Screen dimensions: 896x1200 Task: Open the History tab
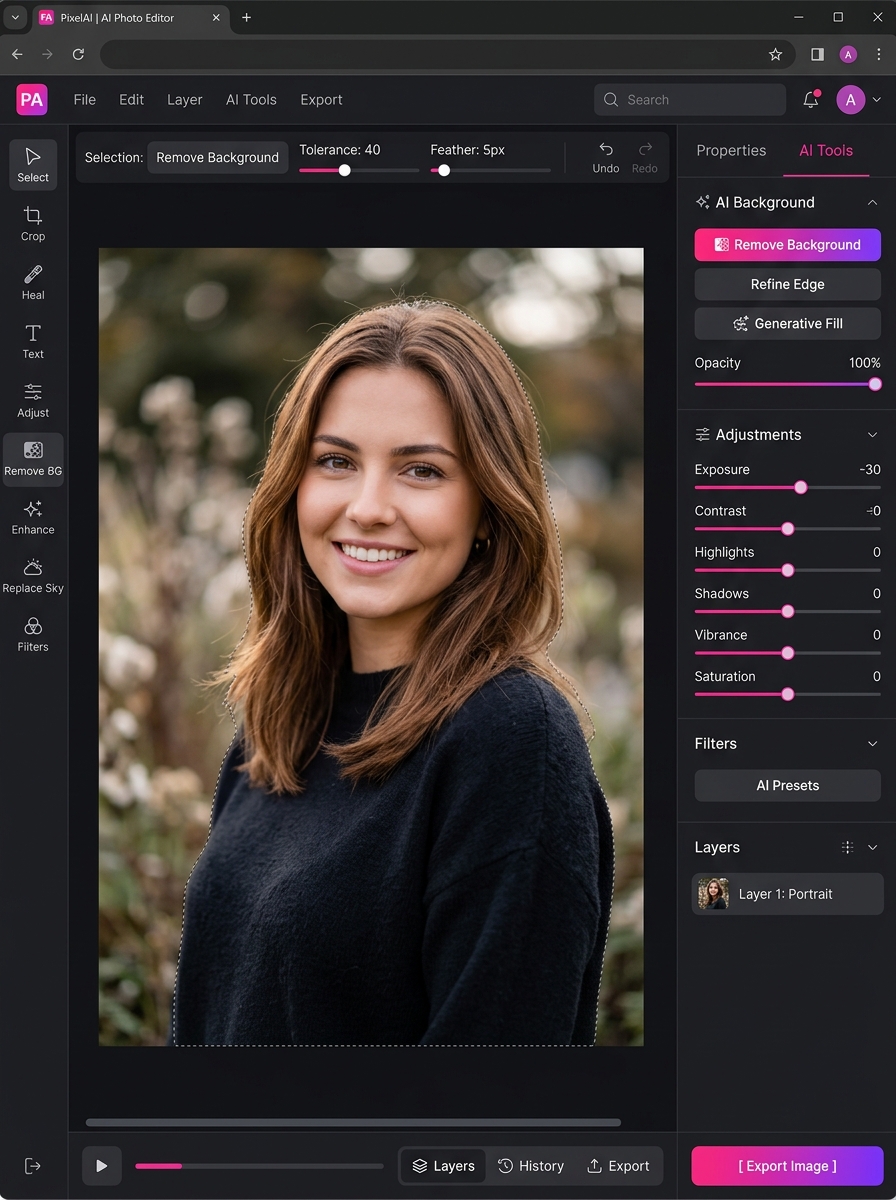[531, 1166]
